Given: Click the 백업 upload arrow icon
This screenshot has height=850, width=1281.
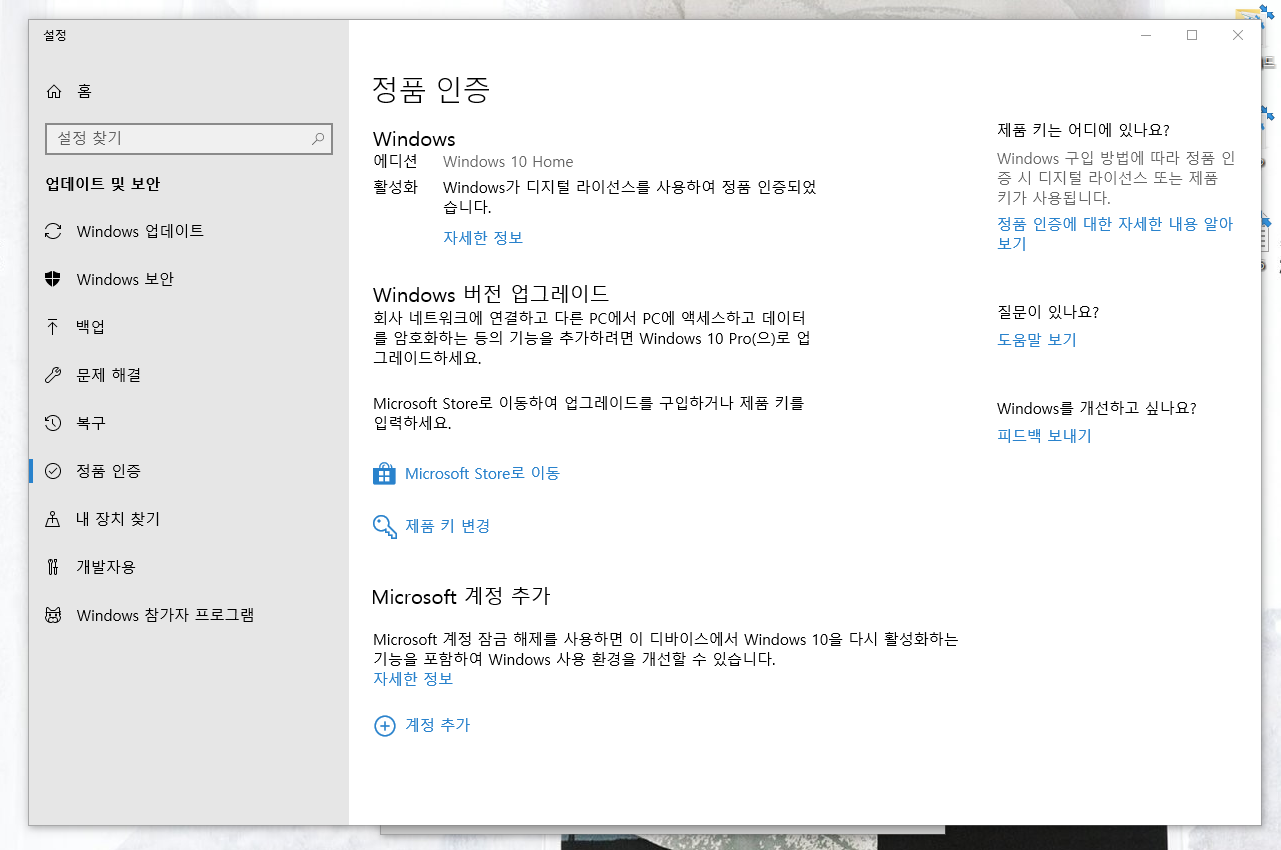Looking at the screenshot, I should [x=54, y=327].
